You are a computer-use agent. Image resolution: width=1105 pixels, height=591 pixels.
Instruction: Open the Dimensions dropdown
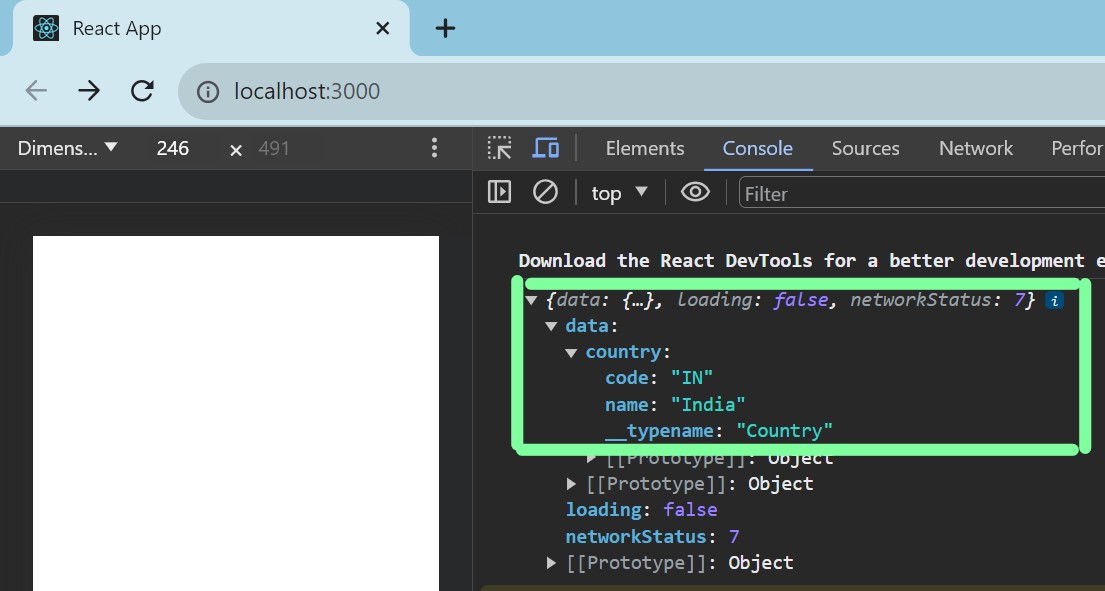[68, 148]
